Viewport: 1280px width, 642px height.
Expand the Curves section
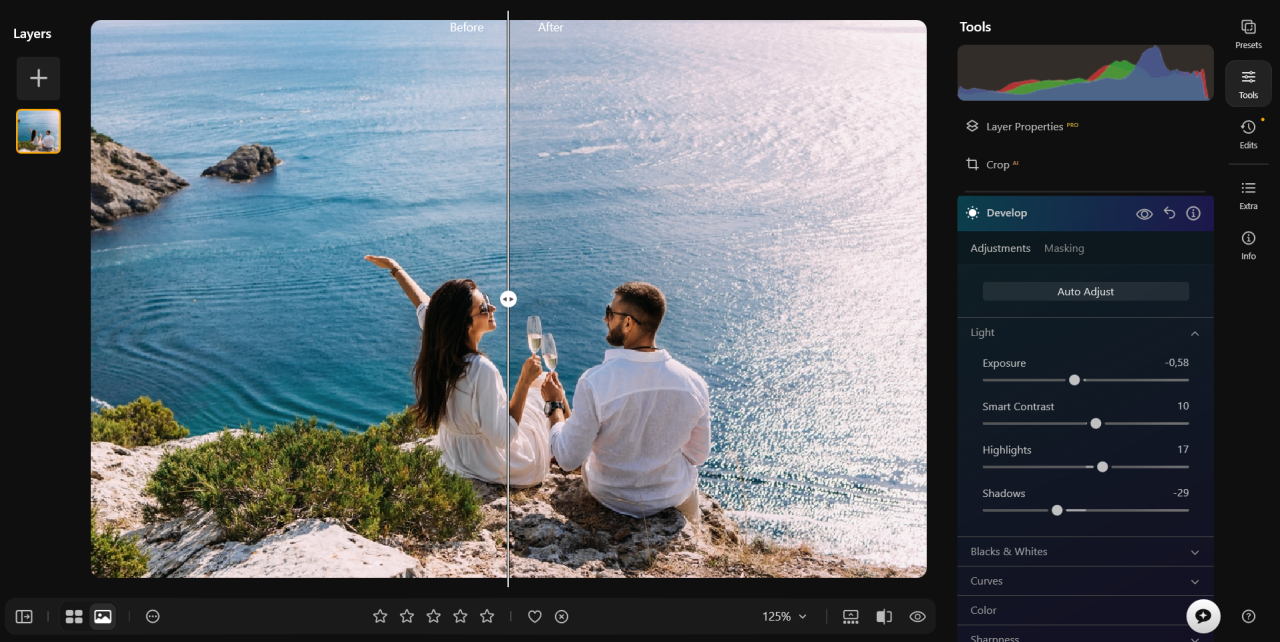(1085, 581)
